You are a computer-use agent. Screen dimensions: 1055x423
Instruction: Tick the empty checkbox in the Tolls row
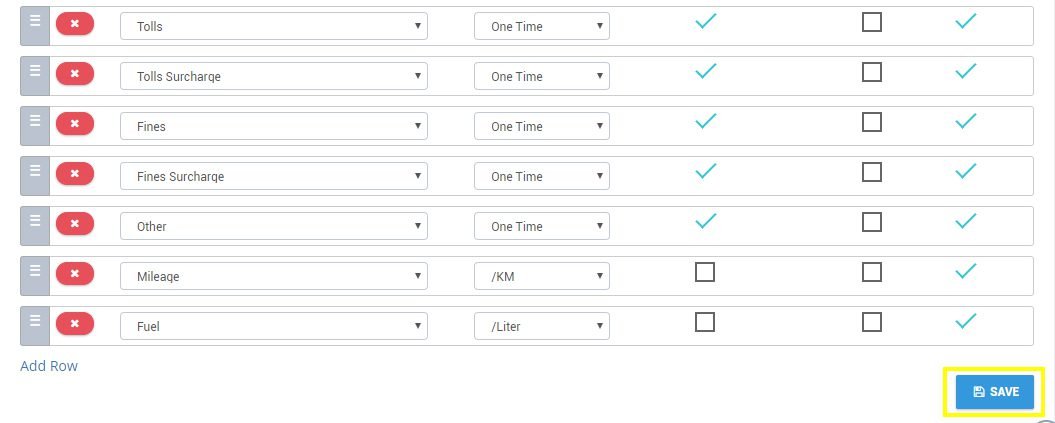tap(872, 23)
